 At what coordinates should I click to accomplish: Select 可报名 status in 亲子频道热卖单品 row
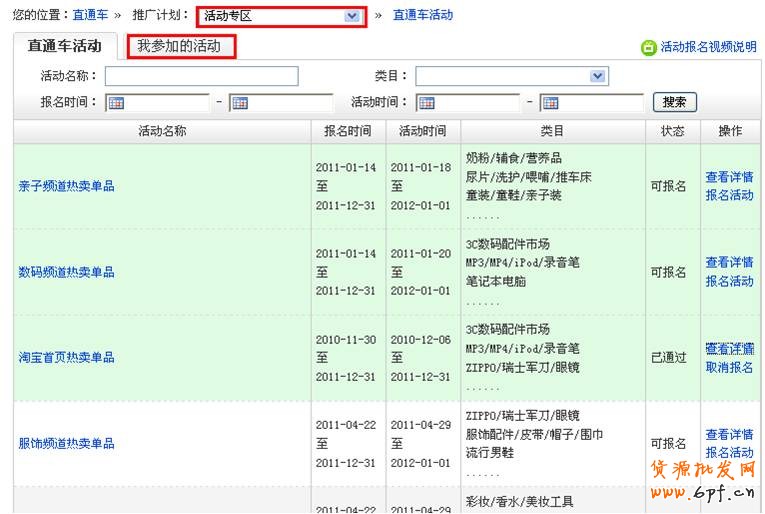click(x=668, y=186)
